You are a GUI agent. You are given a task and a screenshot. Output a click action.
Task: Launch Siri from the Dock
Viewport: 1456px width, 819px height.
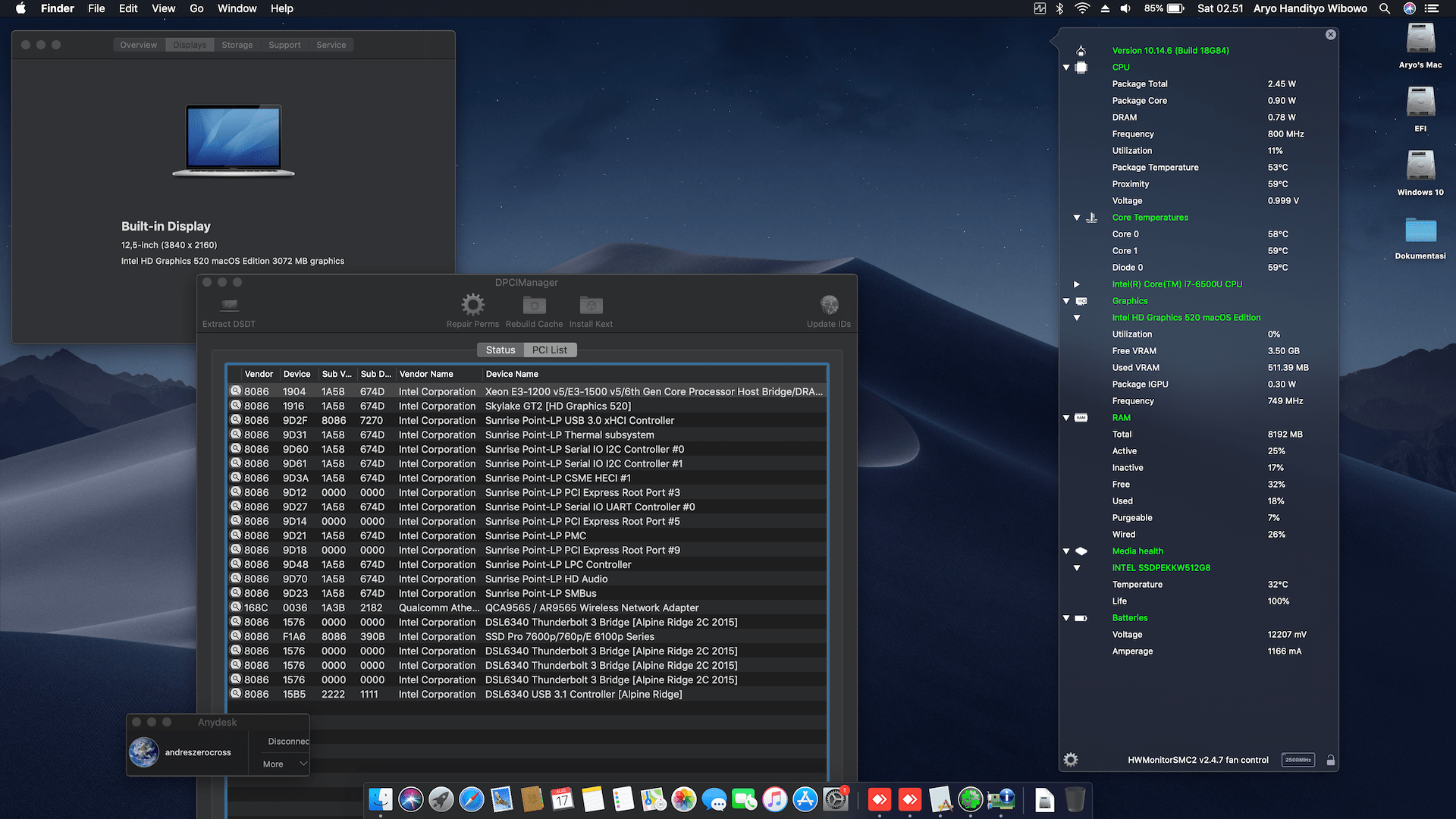point(411,799)
